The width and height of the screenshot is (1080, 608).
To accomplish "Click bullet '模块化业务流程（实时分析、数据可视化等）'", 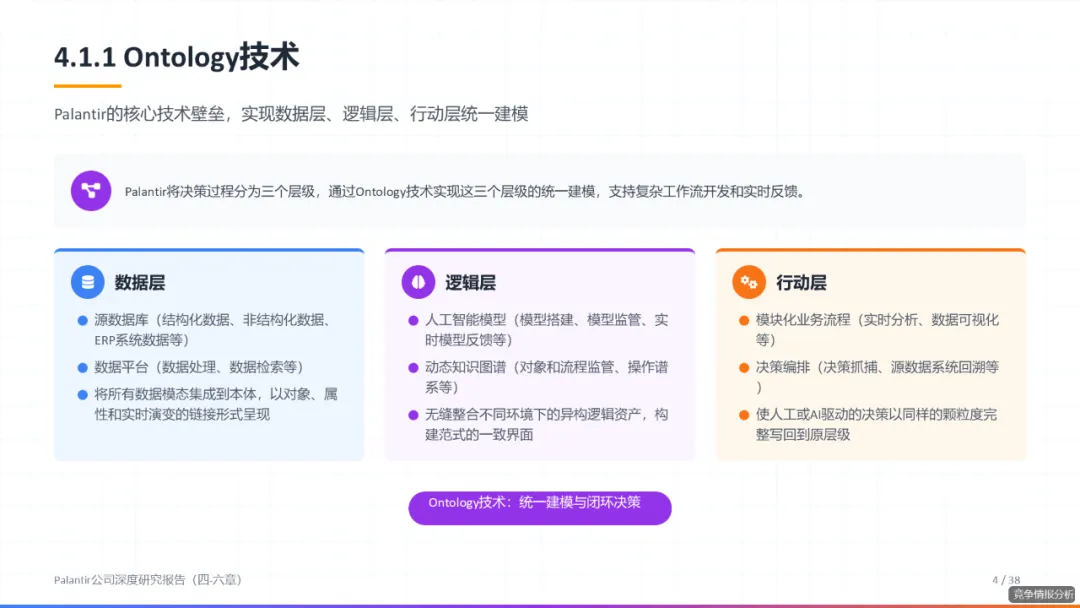I will (877, 330).
